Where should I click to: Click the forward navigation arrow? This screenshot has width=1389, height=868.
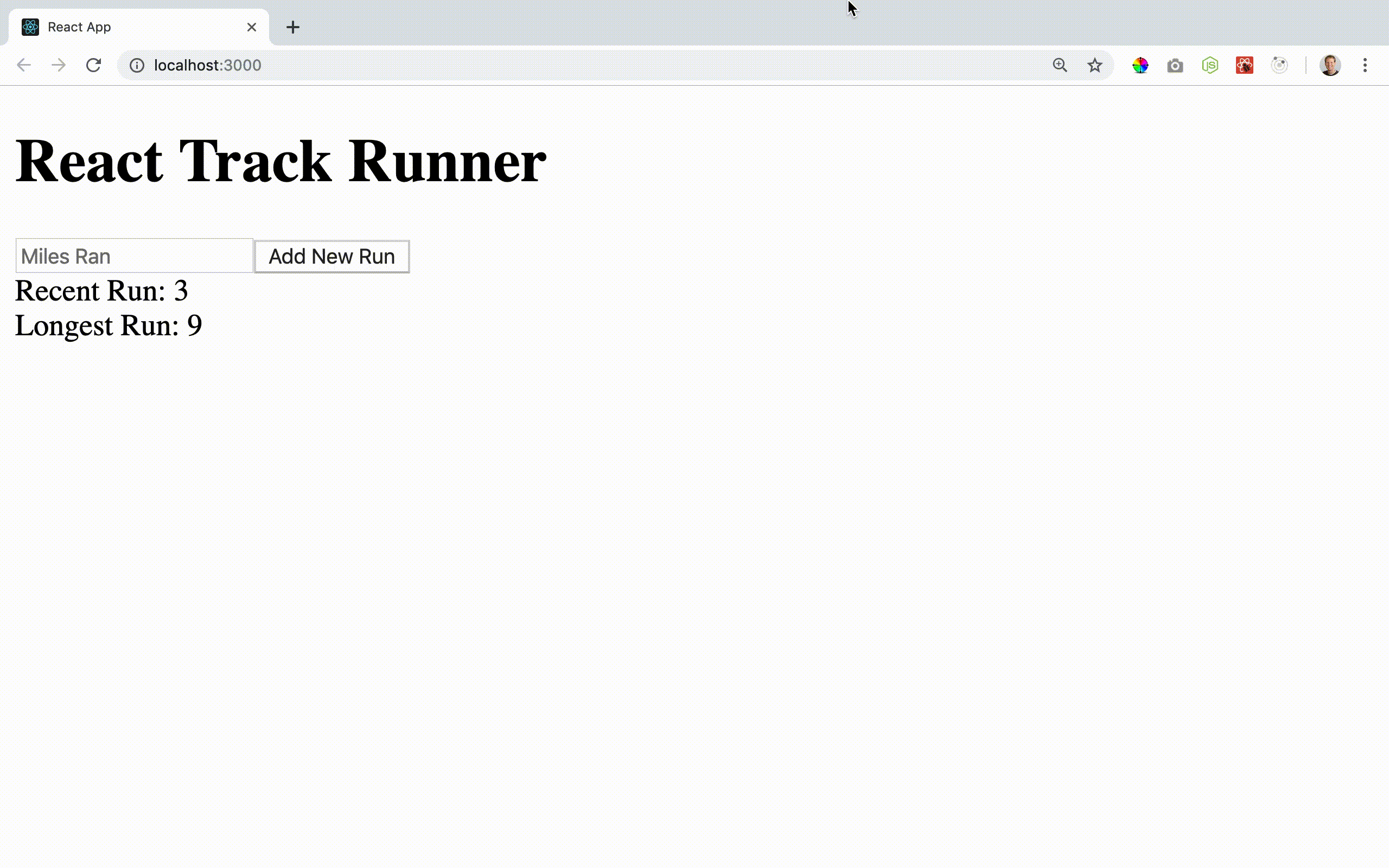click(x=57, y=65)
